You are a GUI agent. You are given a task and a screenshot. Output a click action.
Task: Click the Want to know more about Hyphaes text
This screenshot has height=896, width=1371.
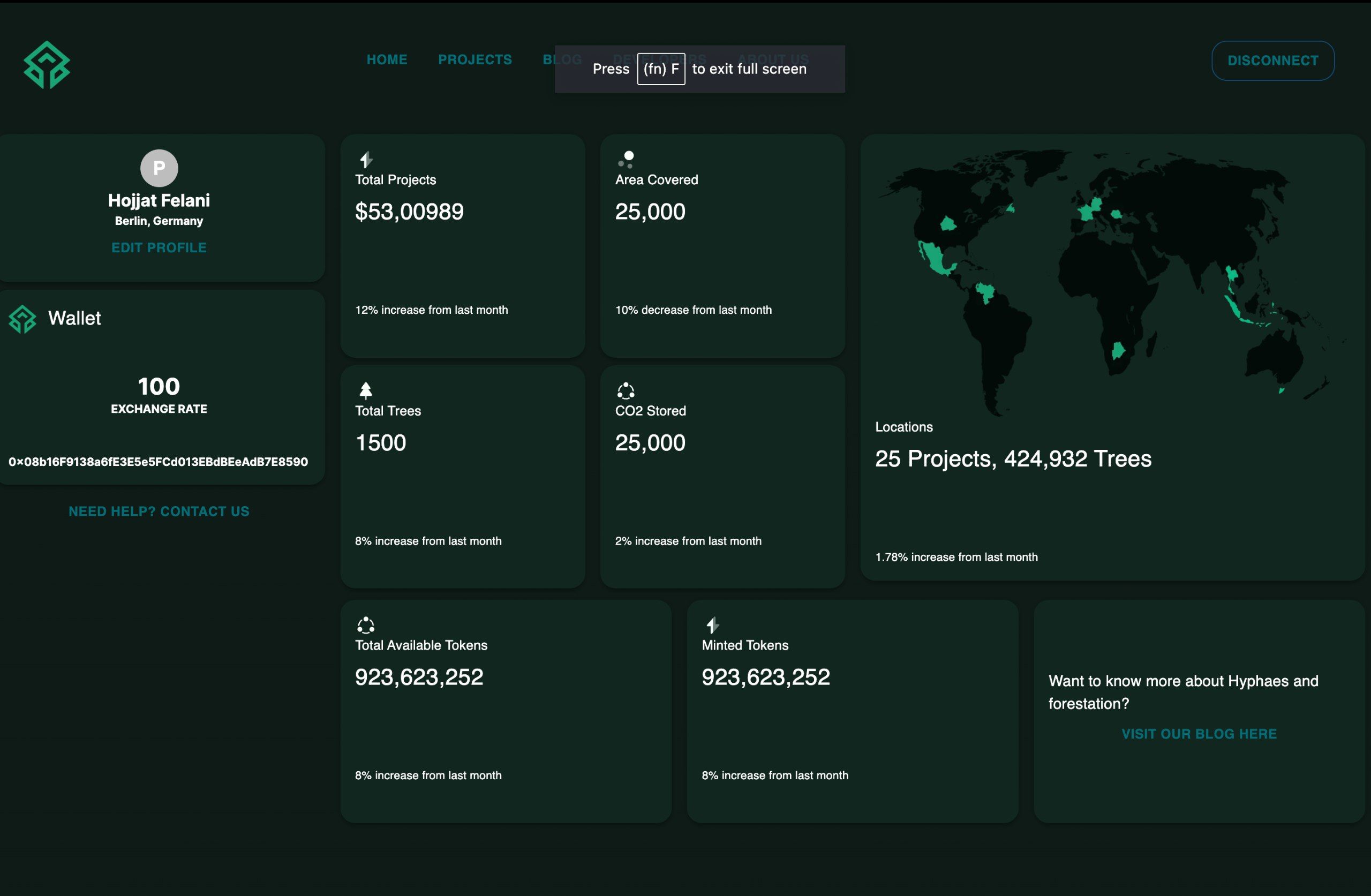(1183, 692)
